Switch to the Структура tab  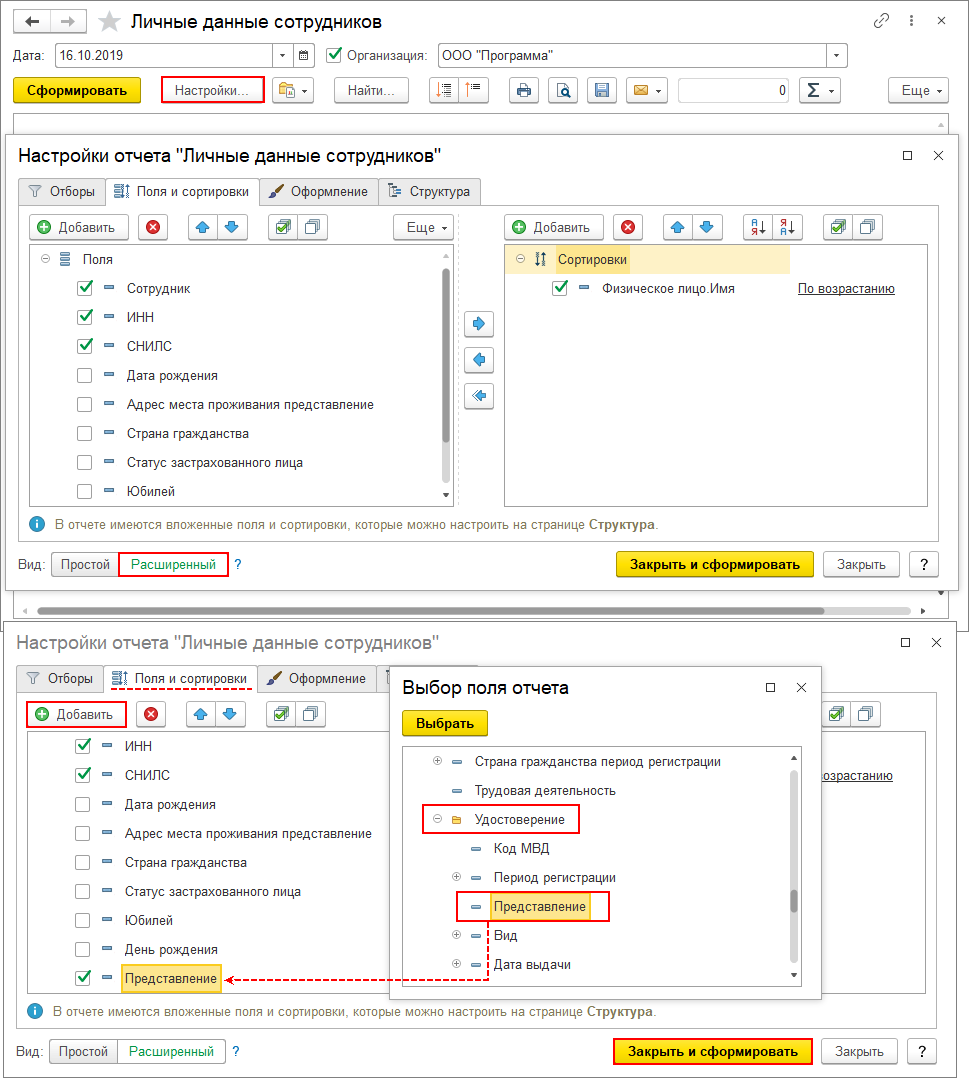tap(429, 191)
